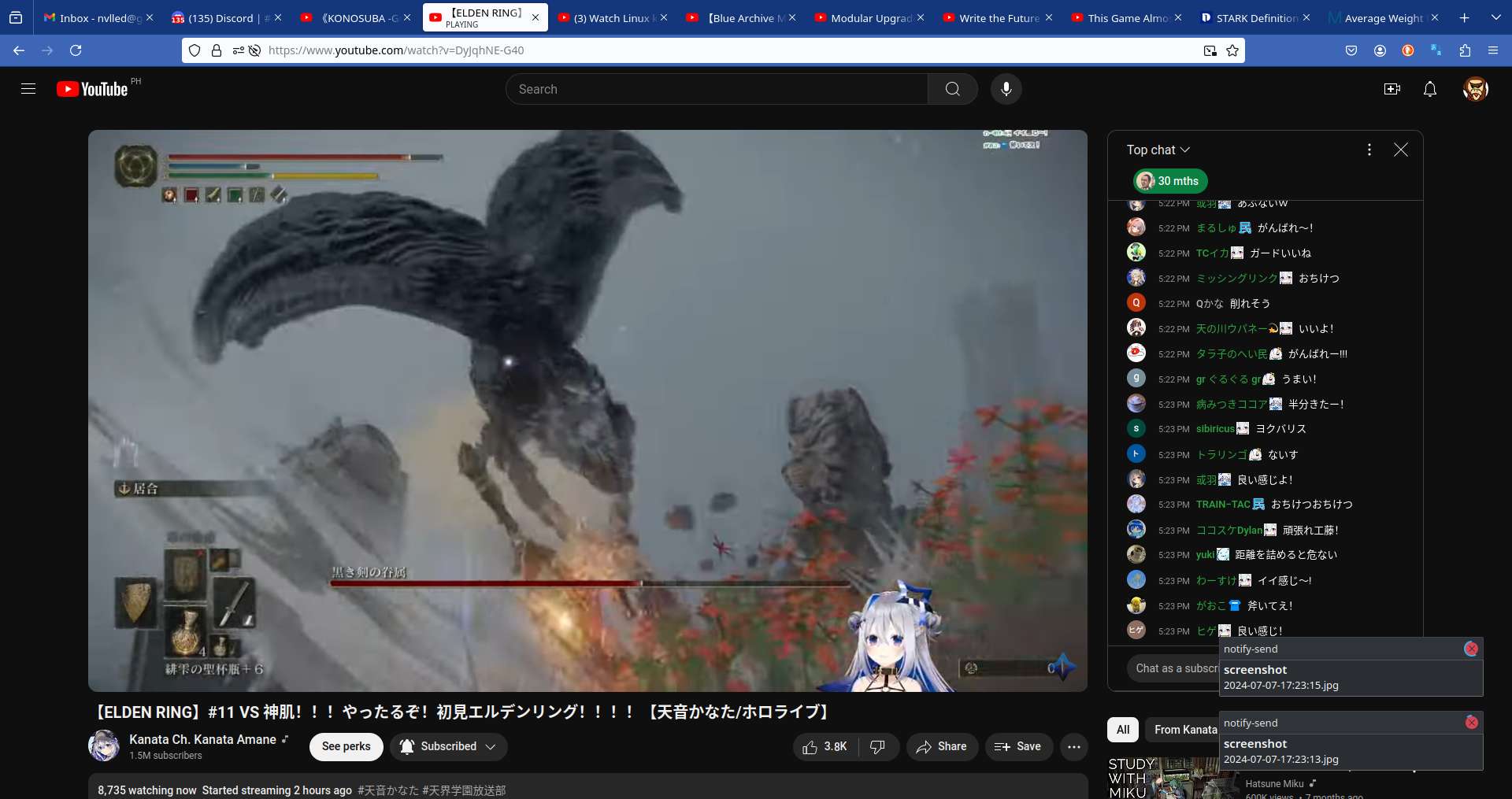Click the 30 mths membership badge chip
The width and height of the screenshot is (1512, 799).
[1170, 181]
